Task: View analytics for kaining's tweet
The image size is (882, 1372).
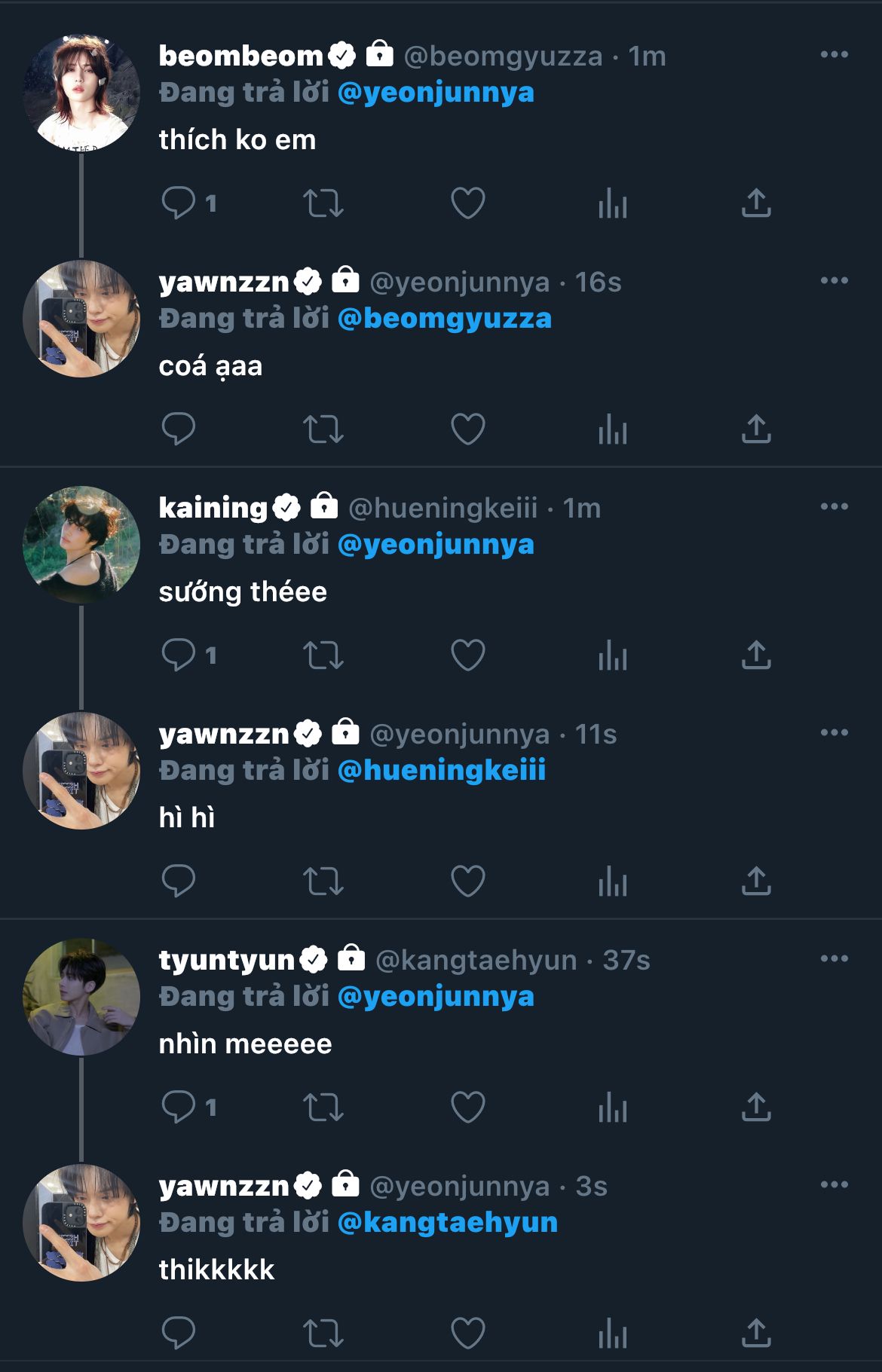Action: tap(612, 655)
